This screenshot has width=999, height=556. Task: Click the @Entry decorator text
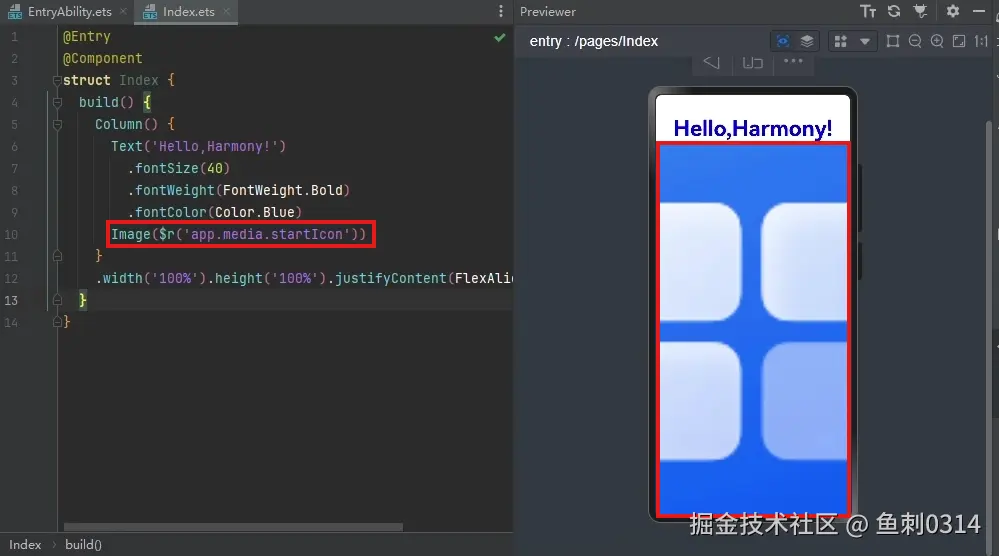(87, 36)
